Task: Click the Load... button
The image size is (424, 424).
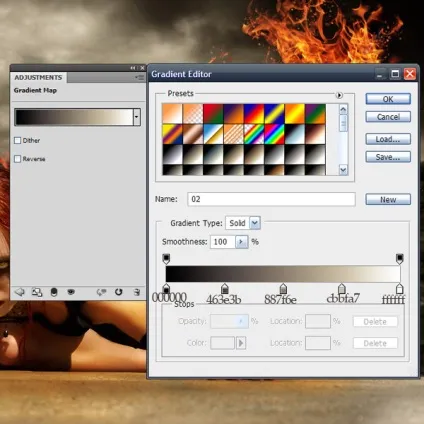Action: click(388, 139)
